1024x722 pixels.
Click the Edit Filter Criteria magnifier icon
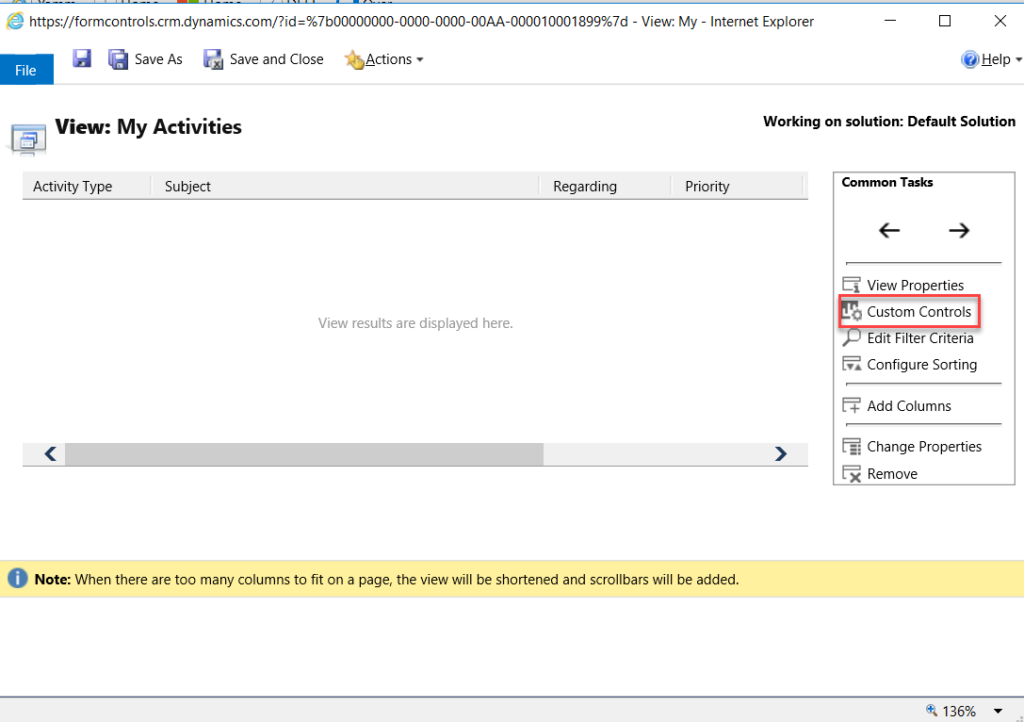click(852, 338)
